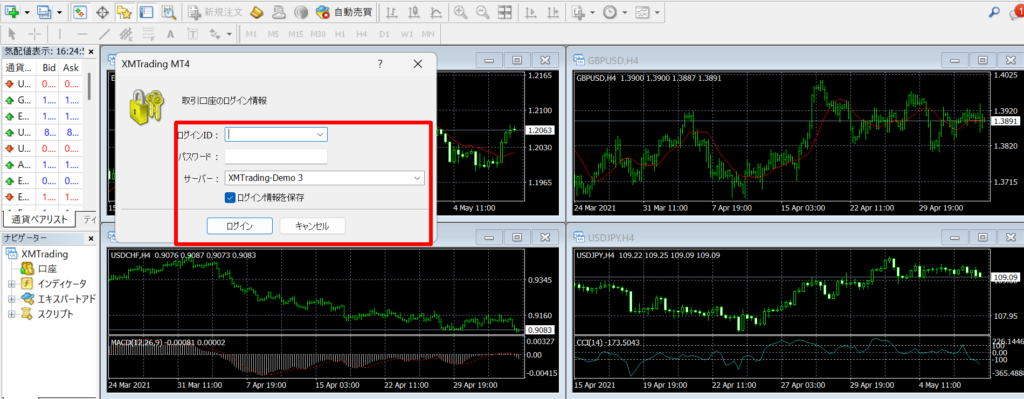This screenshot has width=1024, height=399.
Task: Open the ログインID dropdown list
Action: click(x=320, y=135)
